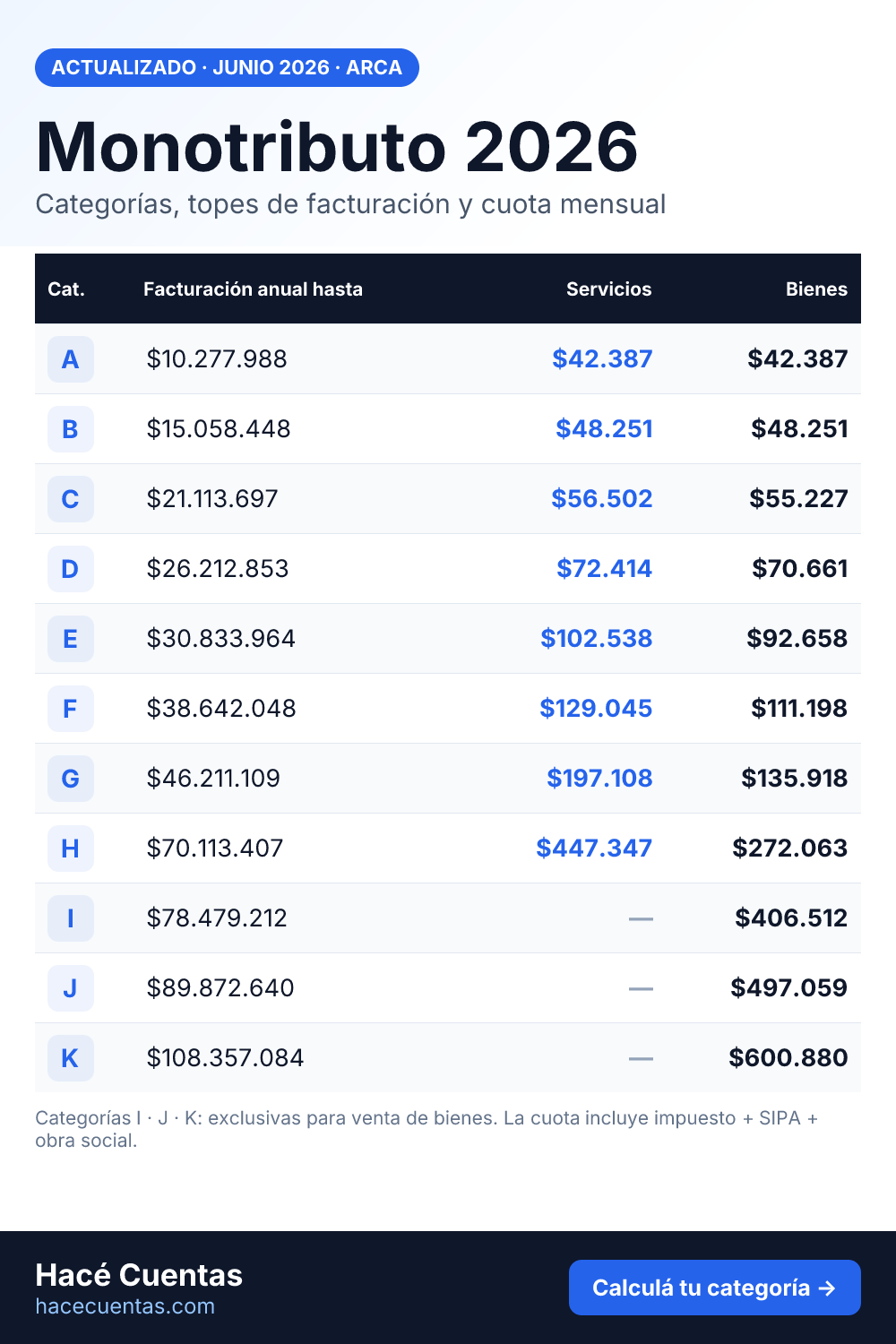Screen dimensions: 896x1344
Task: Select the category J badge
Action: point(70,988)
